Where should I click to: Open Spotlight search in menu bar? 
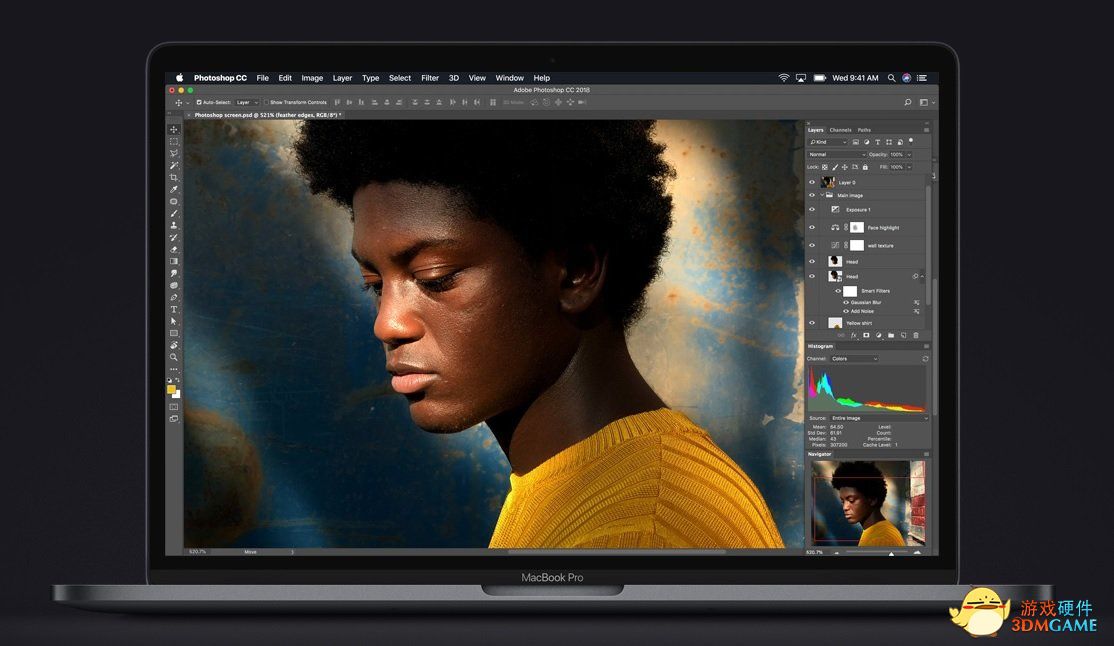click(891, 78)
